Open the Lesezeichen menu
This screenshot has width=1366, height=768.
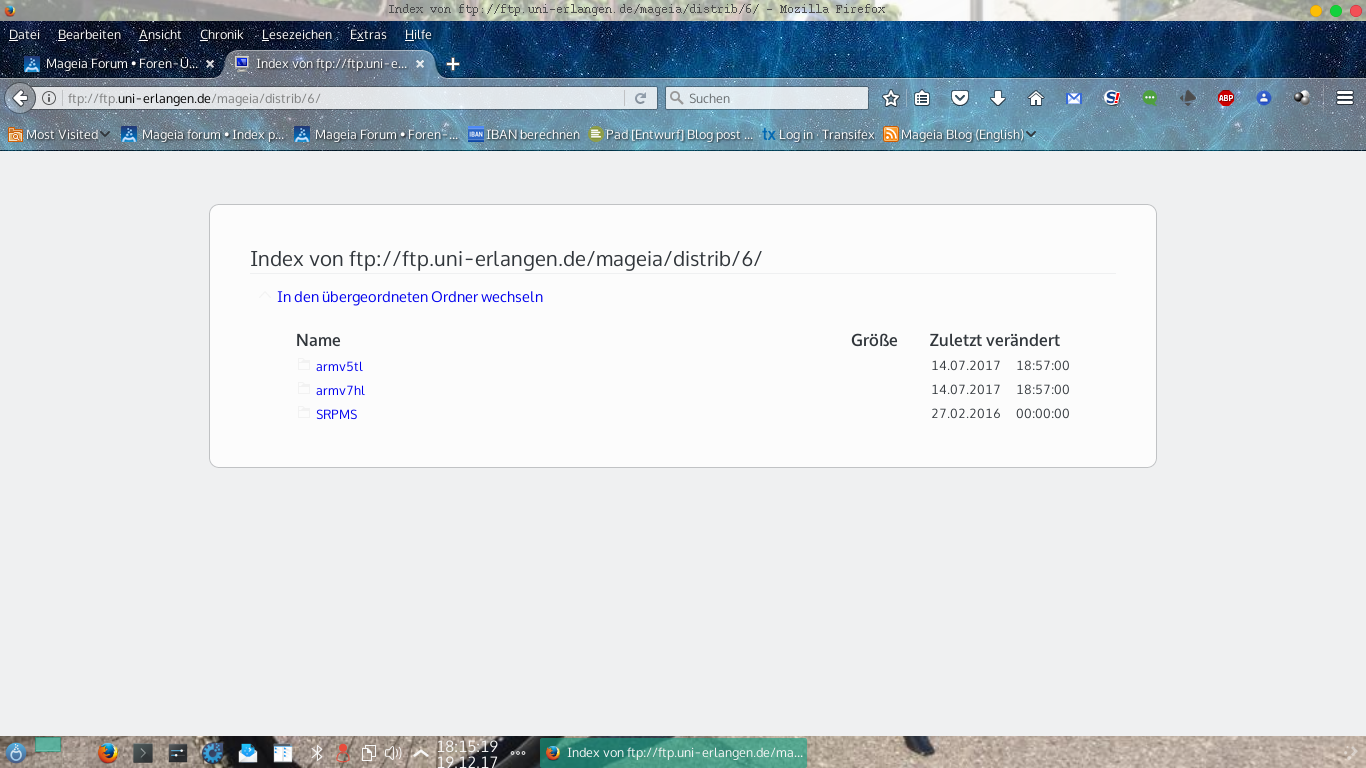point(296,34)
